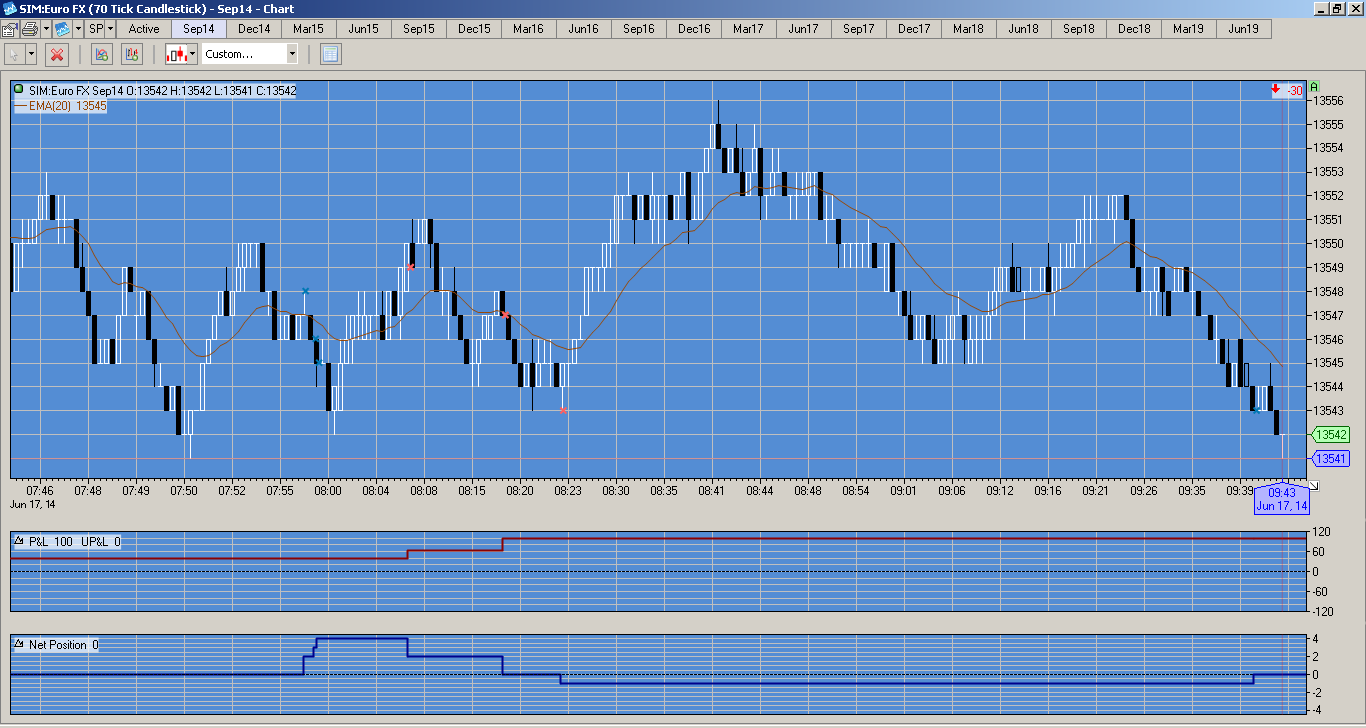Open the Mar16 contract tab
1366x728 pixels.
pyautogui.click(x=529, y=29)
